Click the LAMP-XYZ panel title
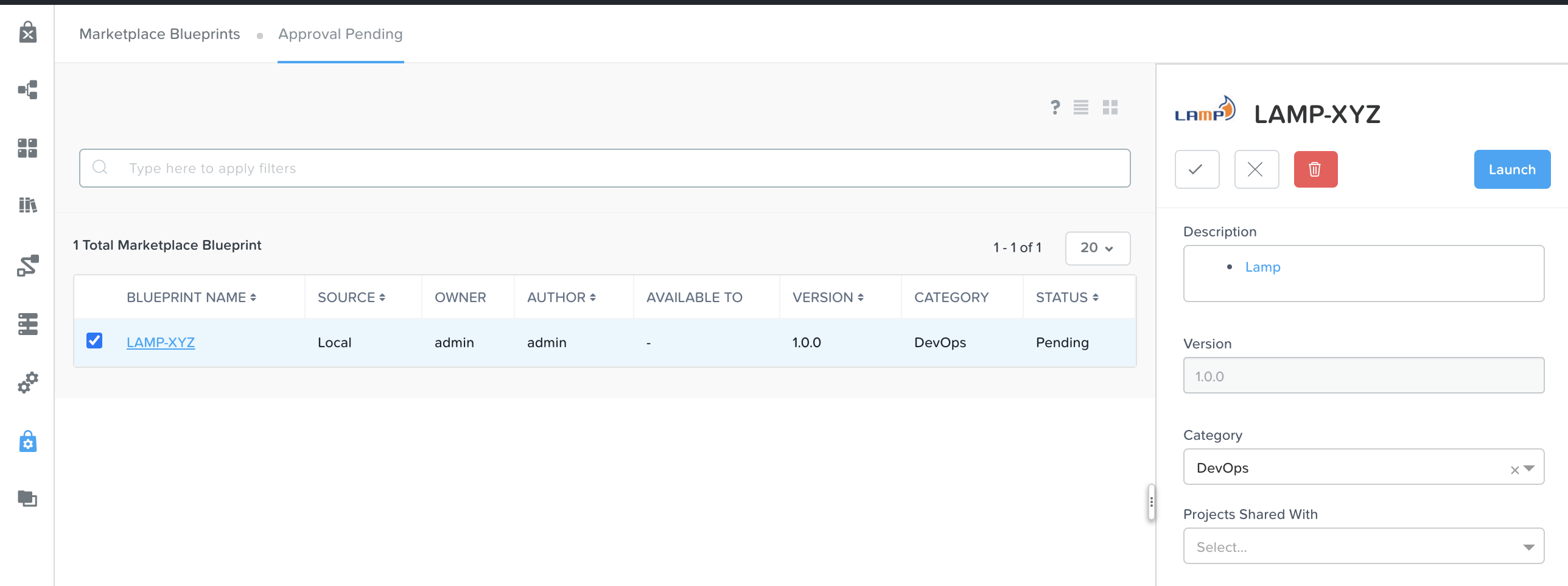 coord(1317,114)
